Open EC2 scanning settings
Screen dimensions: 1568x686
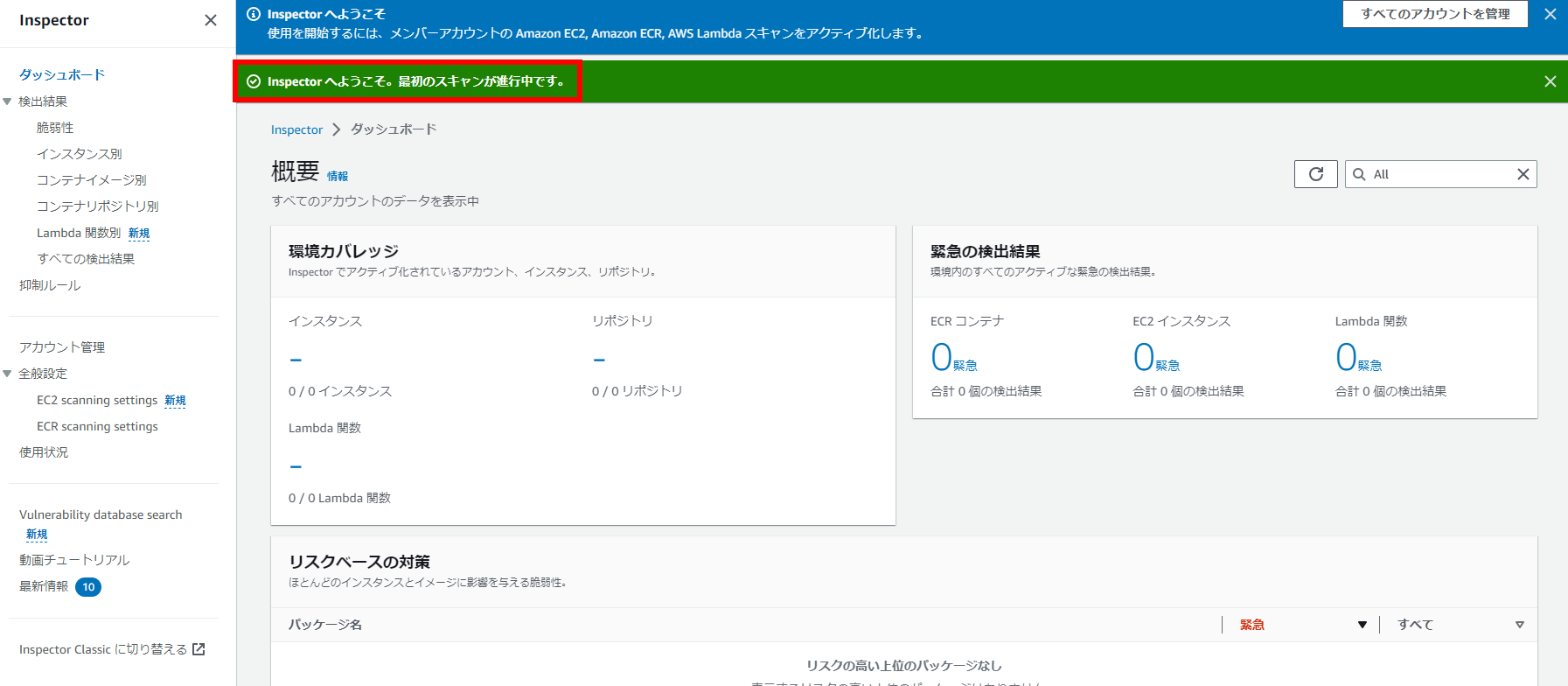pyautogui.click(x=97, y=400)
